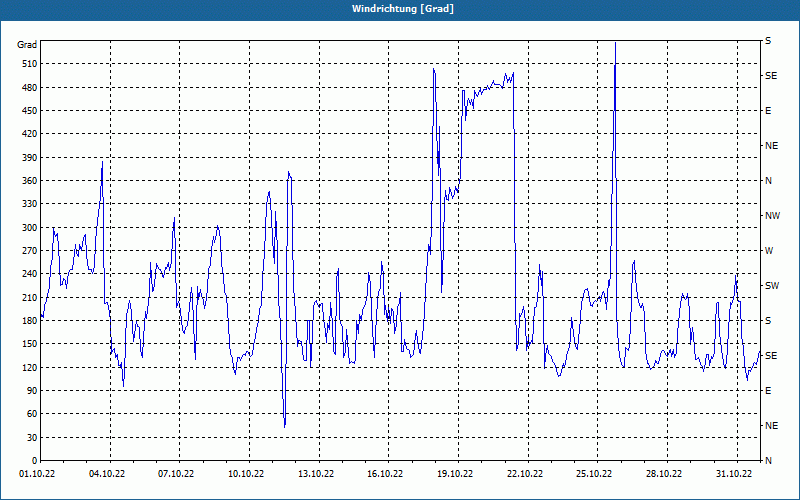800x500 pixels.
Task: Click the date label 07.10.22
Action: (176, 474)
